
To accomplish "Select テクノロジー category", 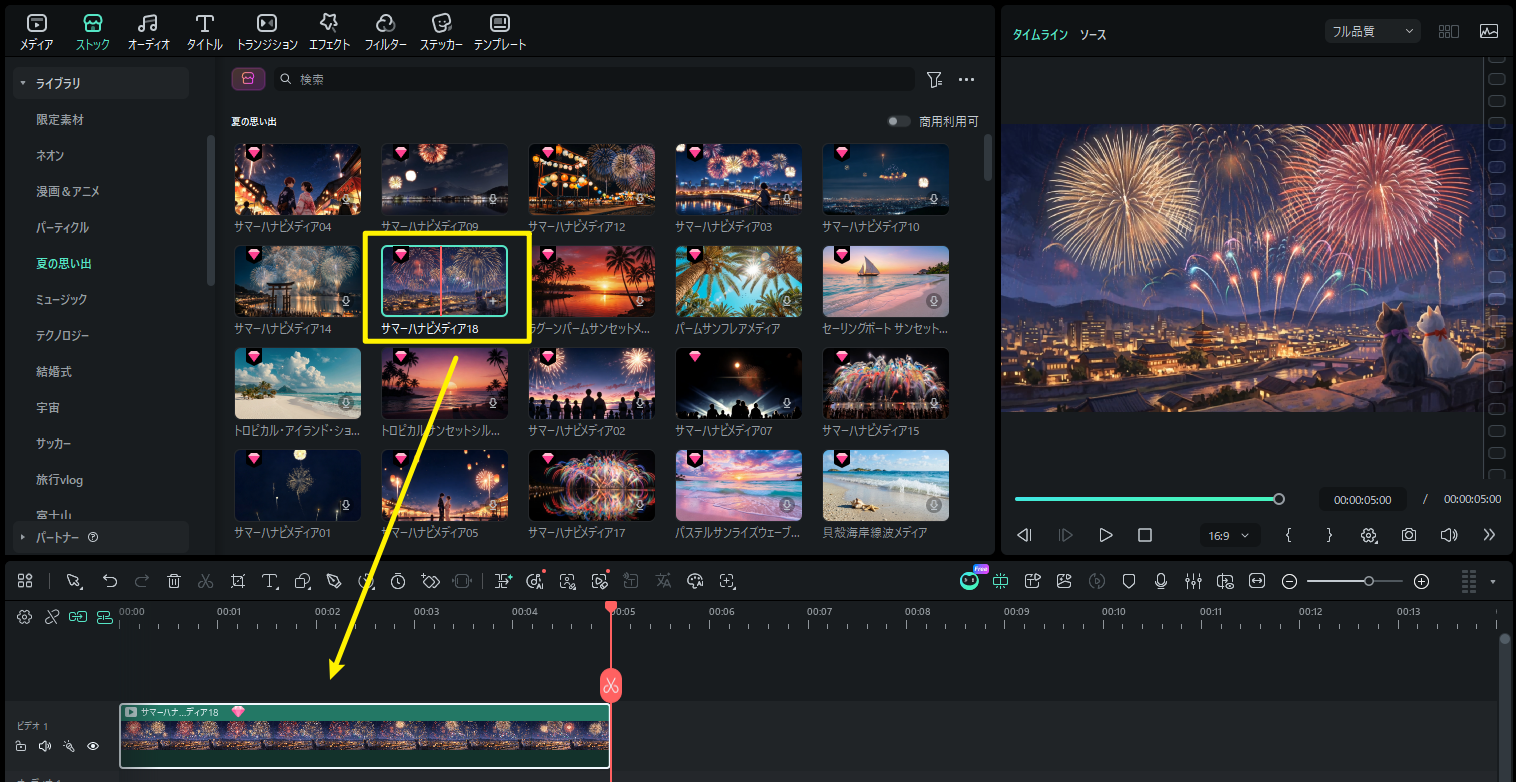I will click(x=62, y=336).
